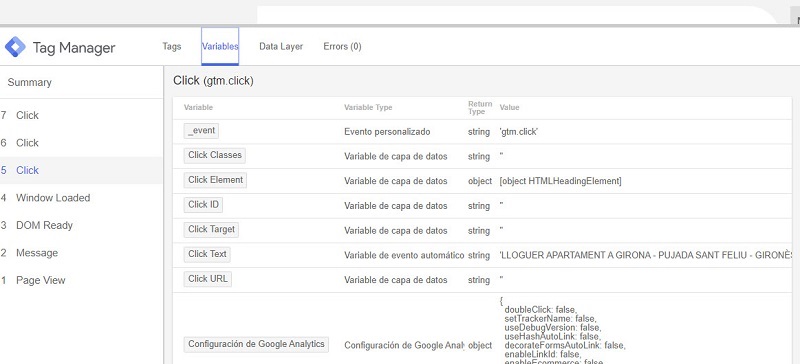800x364 pixels.
Task: Select event 6 Click
Action: tap(82, 143)
